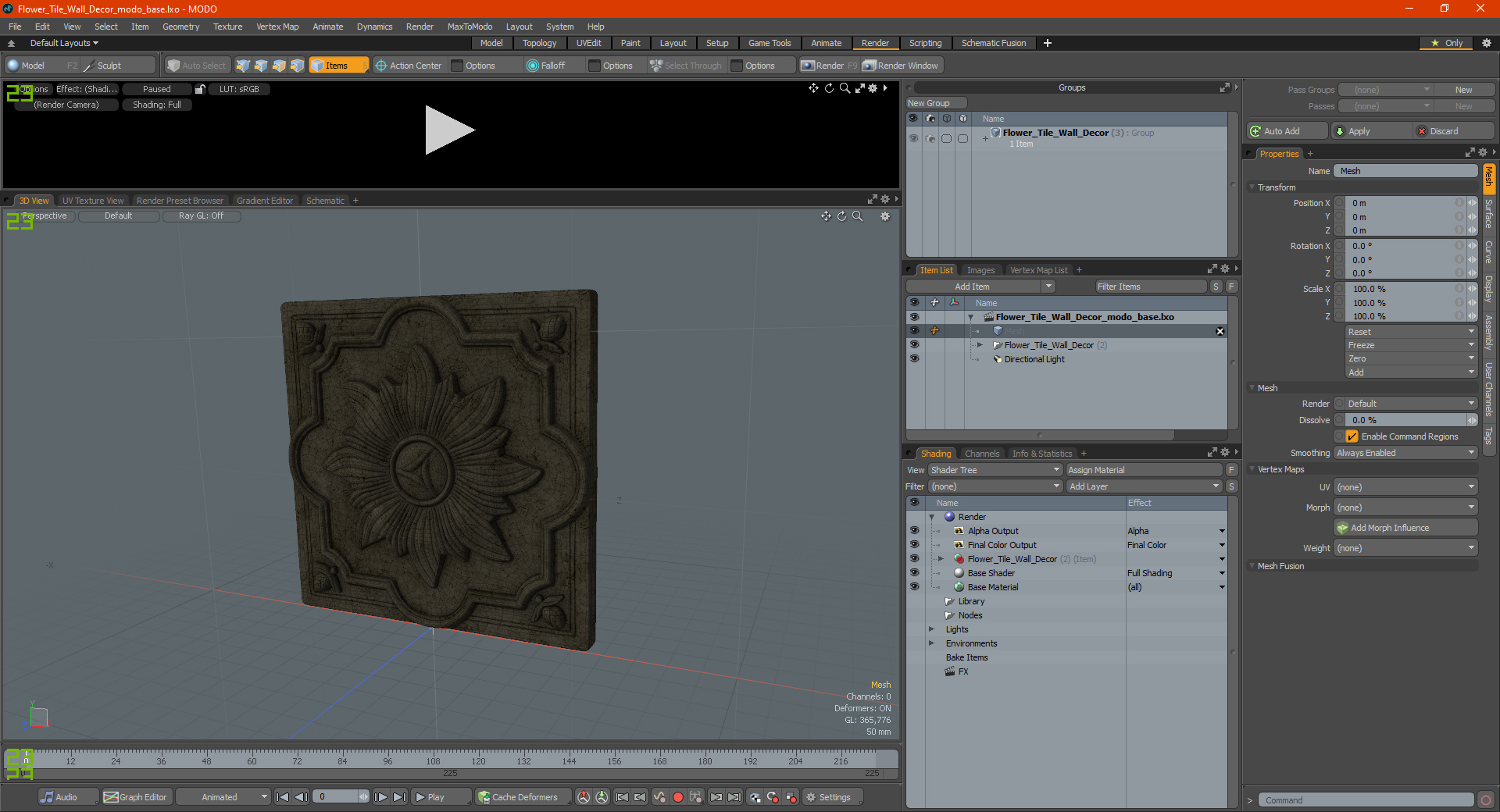Viewport: 1500px width, 812px height.
Task: Start the render preview with the large play arrow
Action: pyautogui.click(x=449, y=130)
